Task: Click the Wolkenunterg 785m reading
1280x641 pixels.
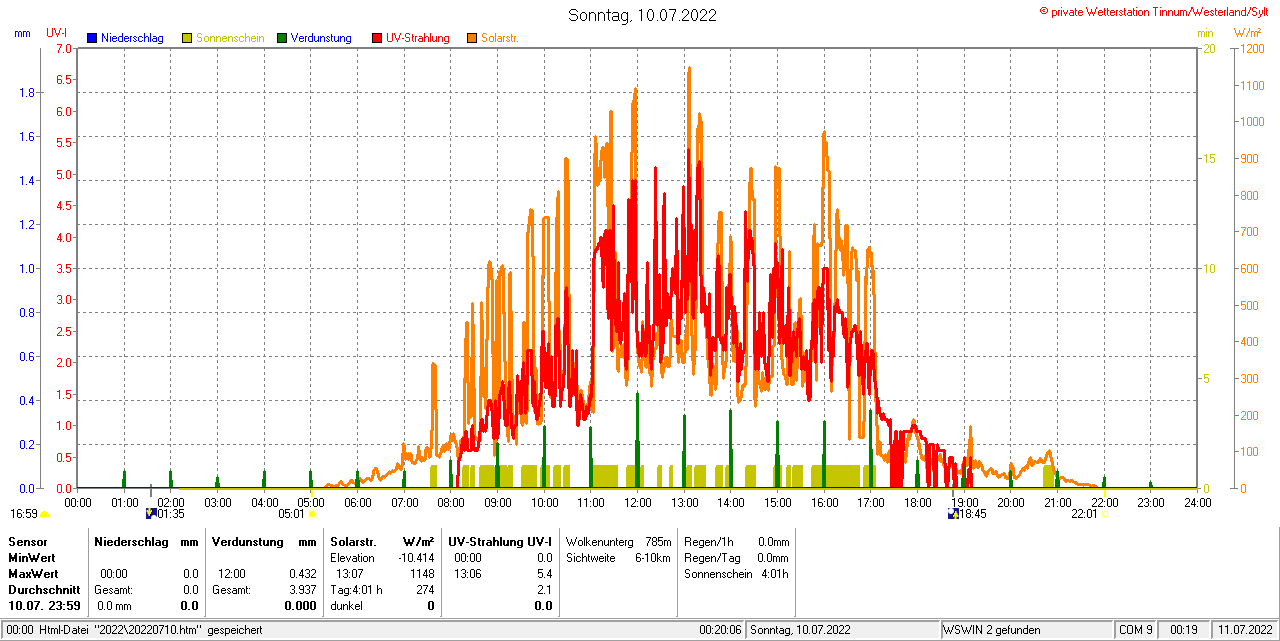Action: [x=618, y=541]
